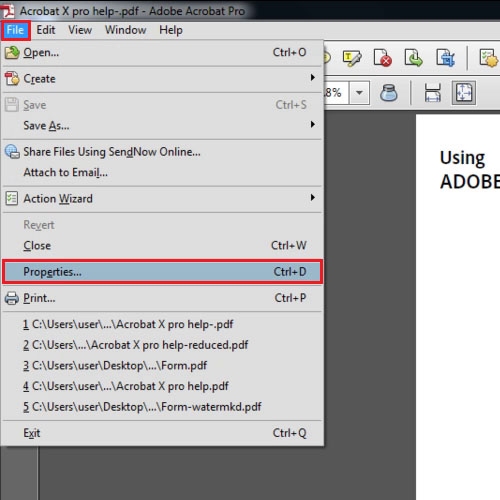Expand the Action Wizard submenu arrow
This screenshot has width=500, height=500.
point(312,198)
